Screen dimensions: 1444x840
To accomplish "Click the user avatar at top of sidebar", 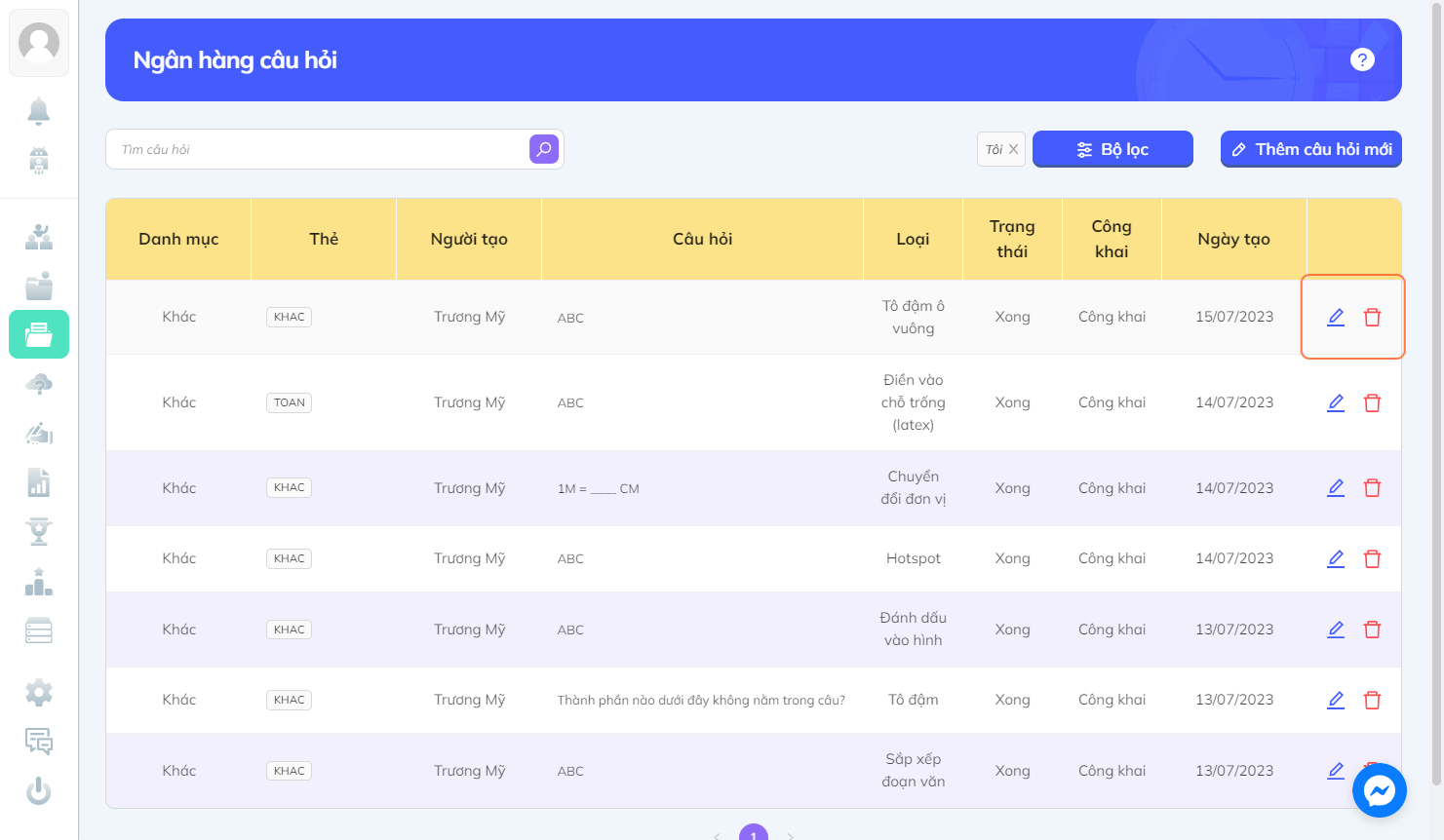I will pyautogui.click(x=39, y=43).
